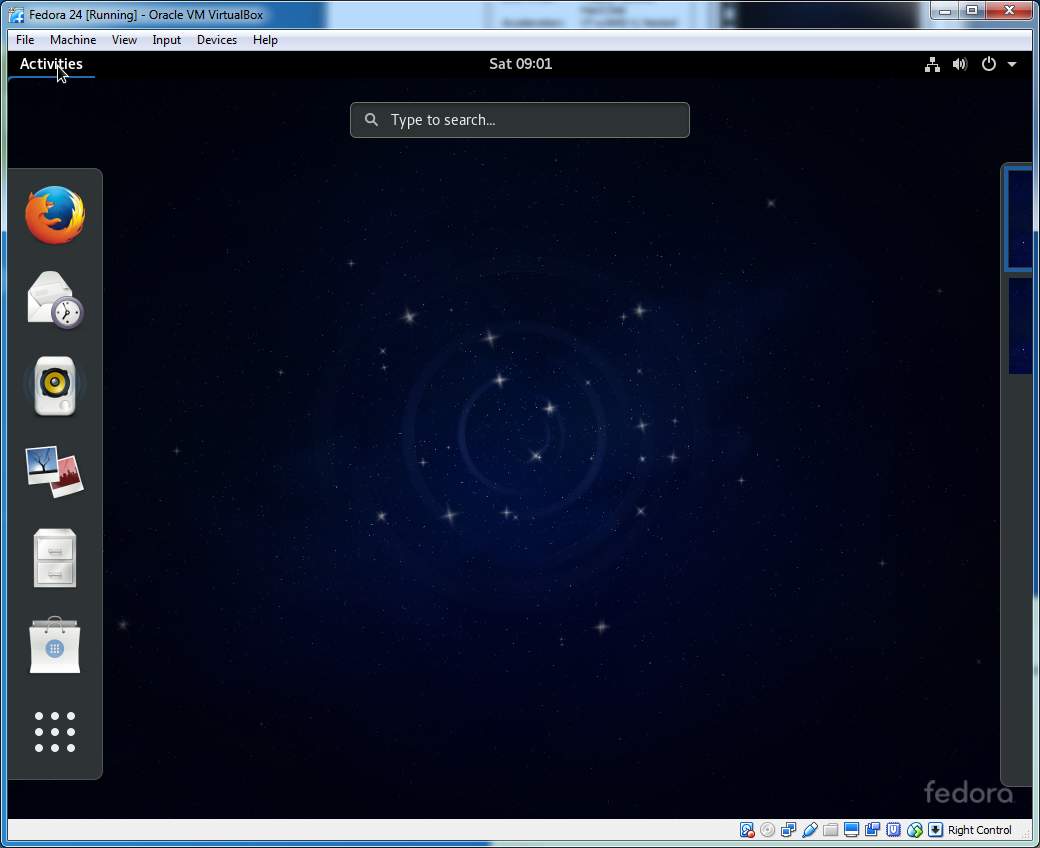Minimize the VirtualBox window
Screen dimensions: 1040x848
point(944,11)
